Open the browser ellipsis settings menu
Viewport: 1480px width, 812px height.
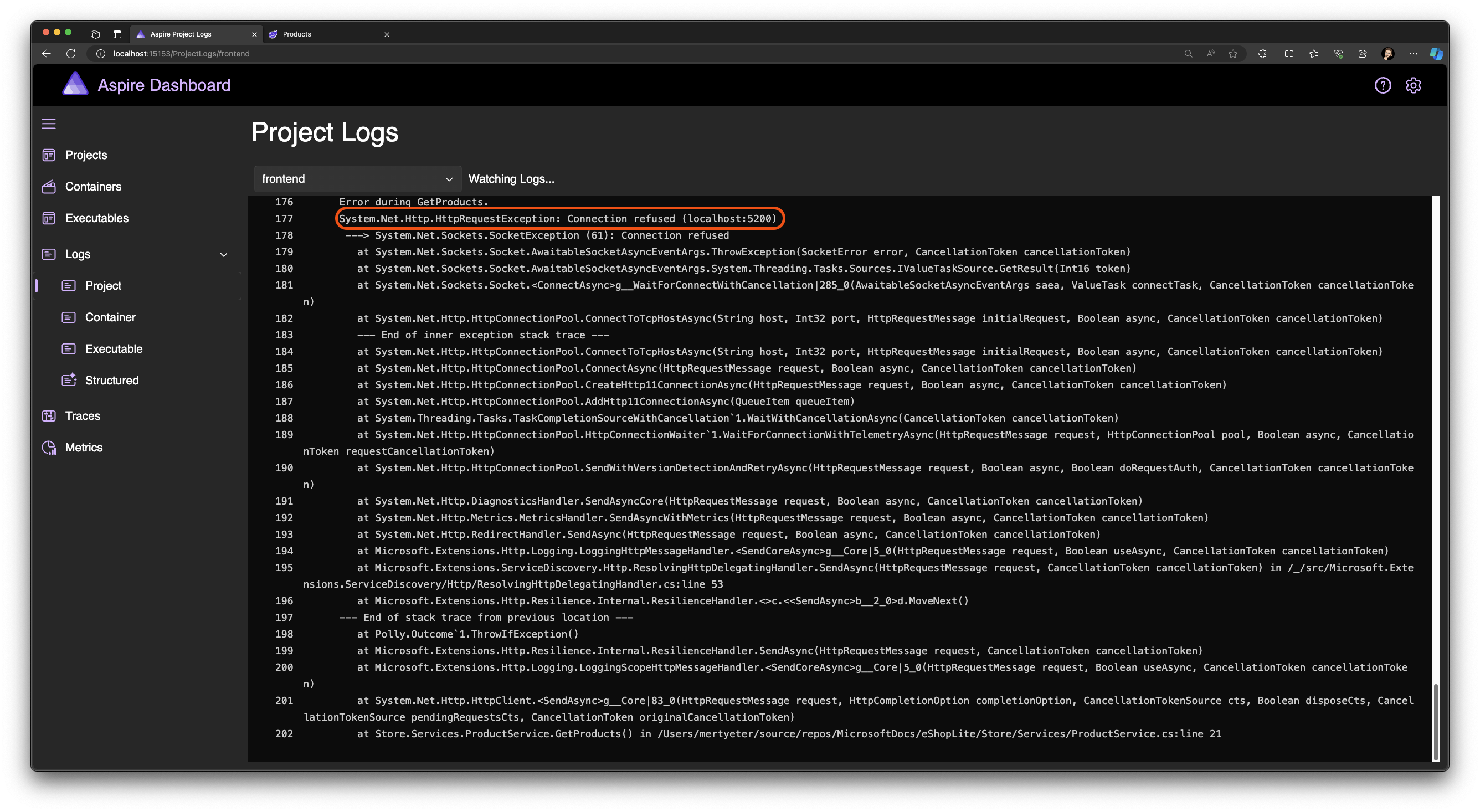[1414, 53]
